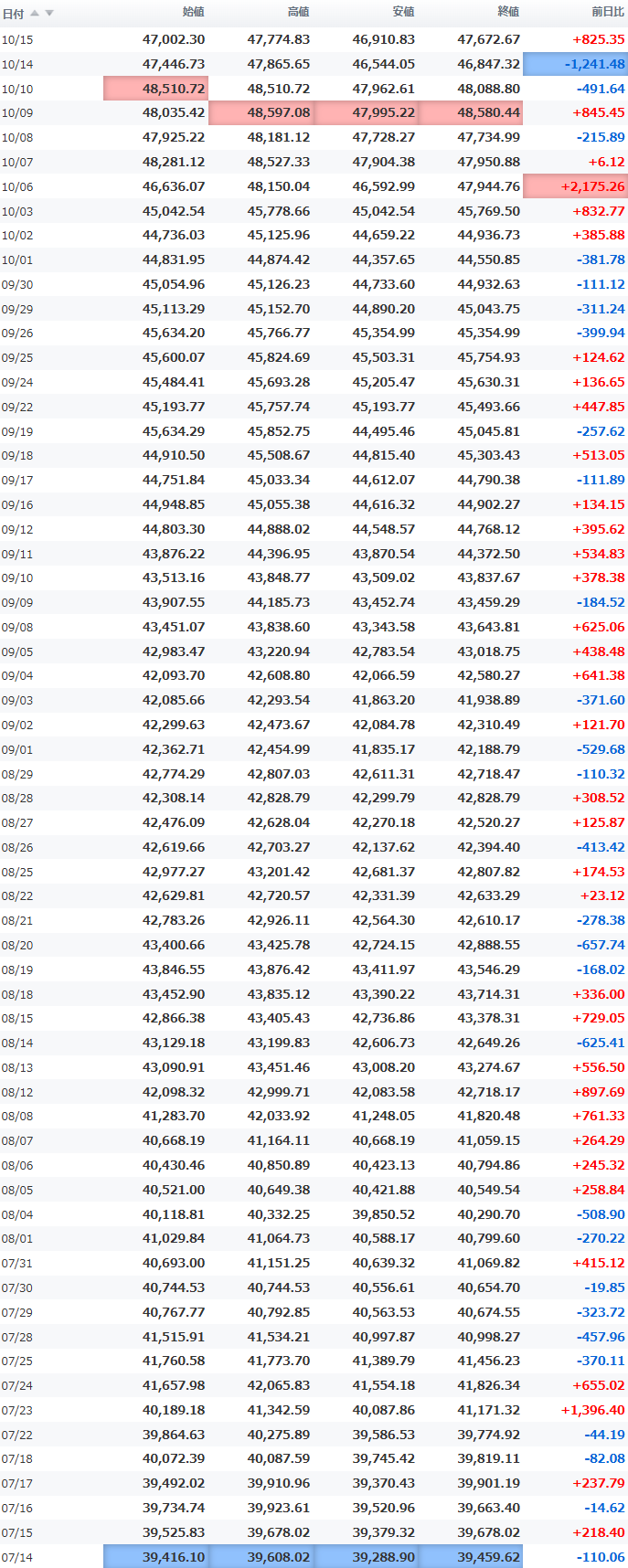The image size is (628, 1568).
Task: Click the highlighted close 48,580.44
Action: click(471, 113)
